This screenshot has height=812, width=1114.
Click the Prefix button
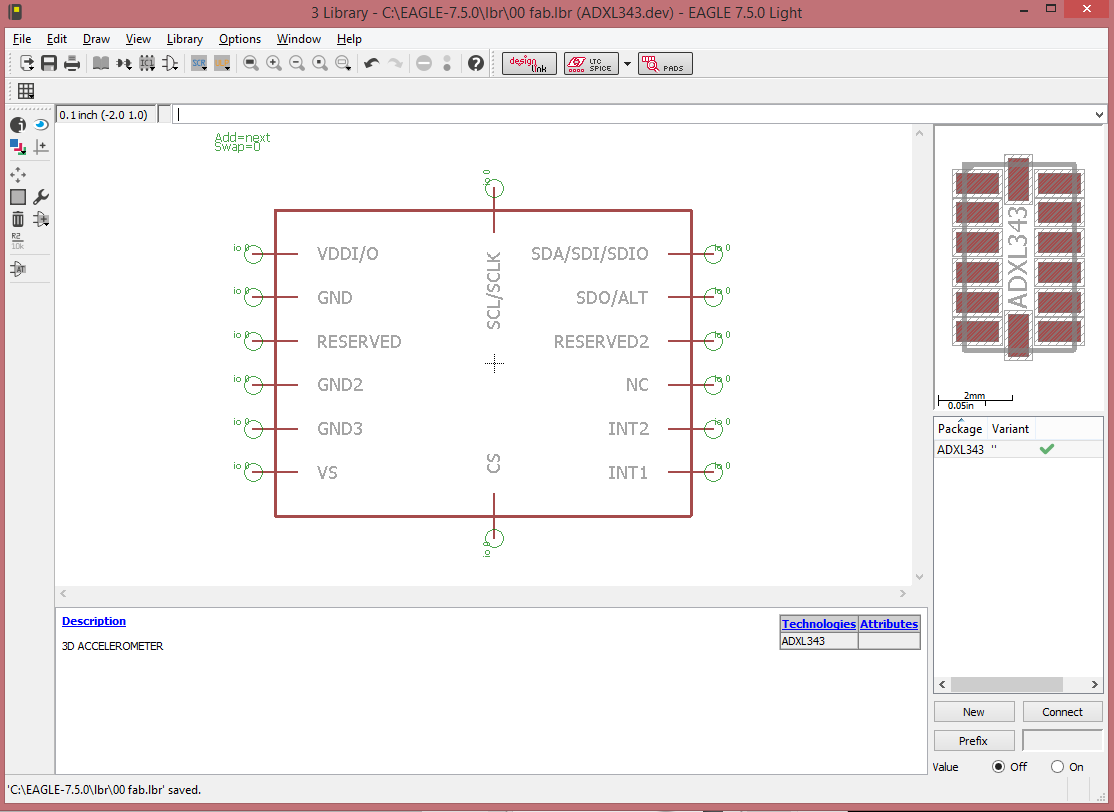pos(973,741)
